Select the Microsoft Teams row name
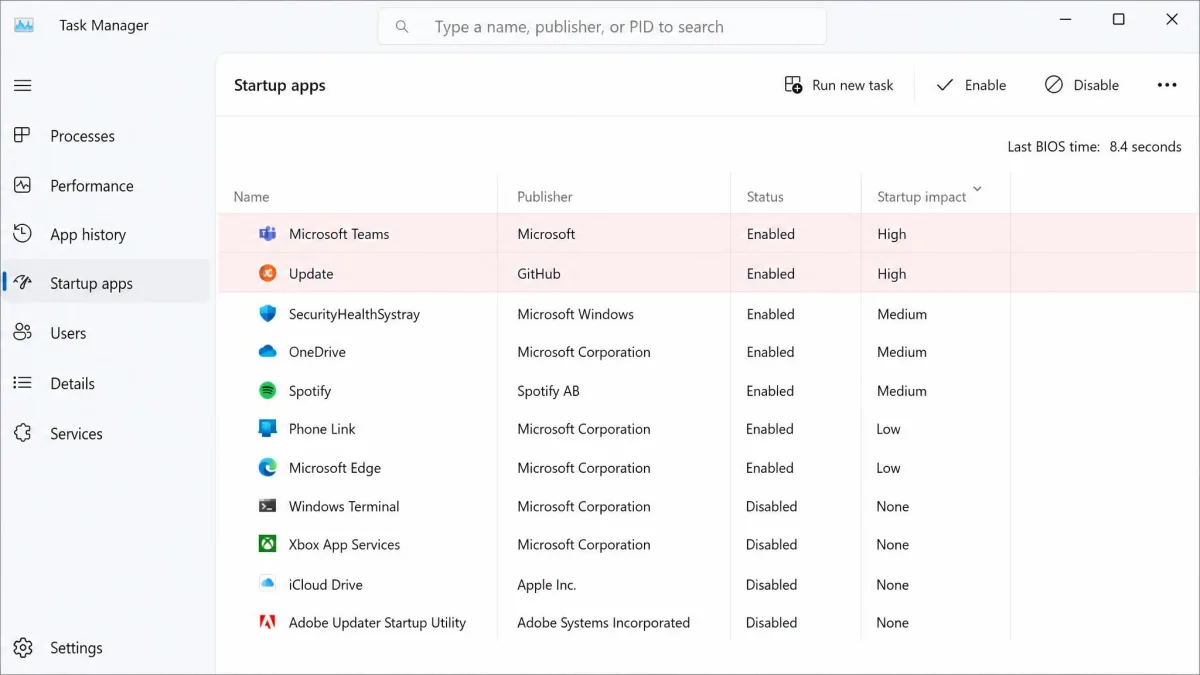This screenshot has width=1200, height=675. (x=339, y=234)
